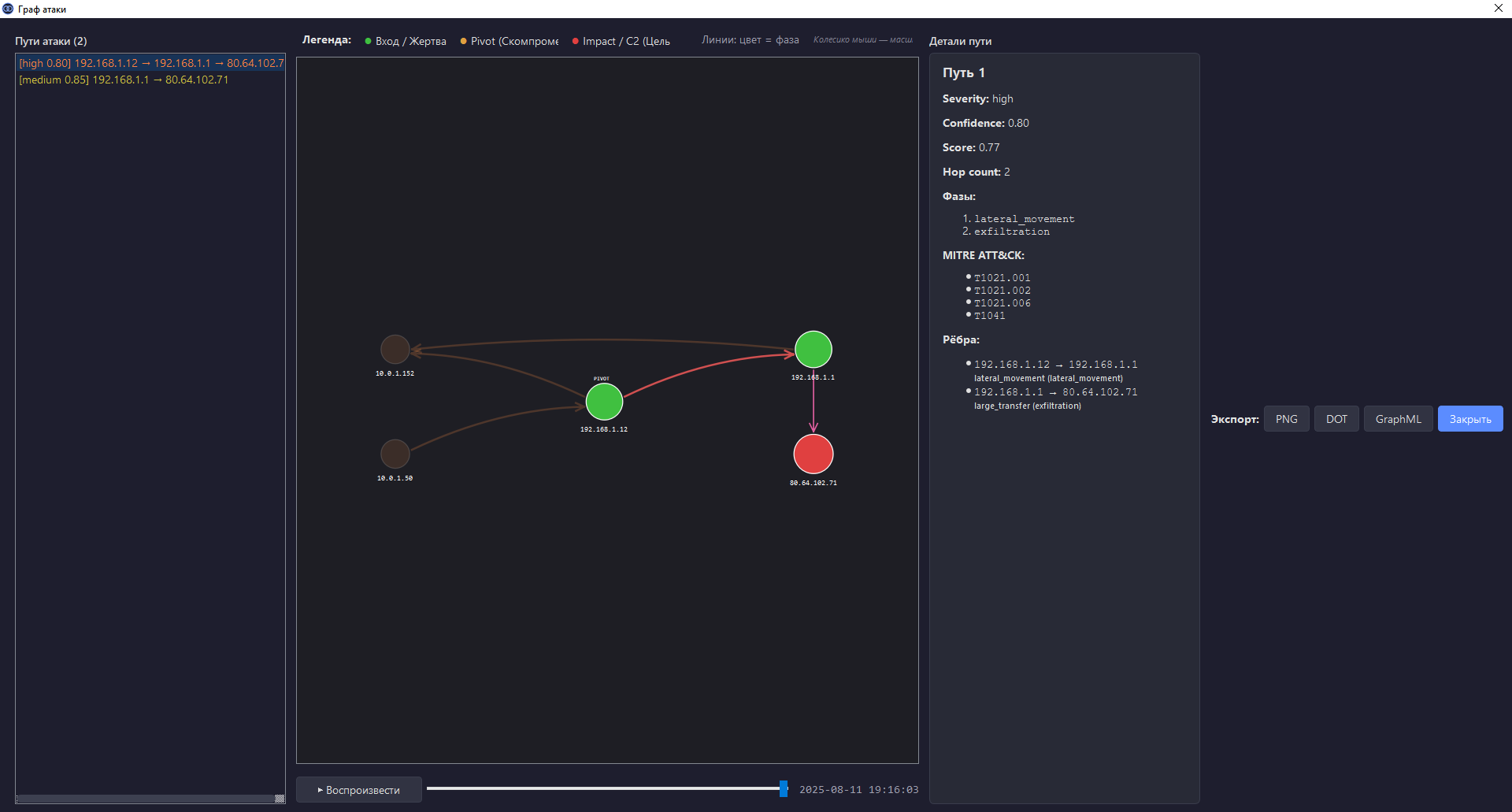
Task: Click the pivot node 192.168.1.12
Action: tap(604, 402)
